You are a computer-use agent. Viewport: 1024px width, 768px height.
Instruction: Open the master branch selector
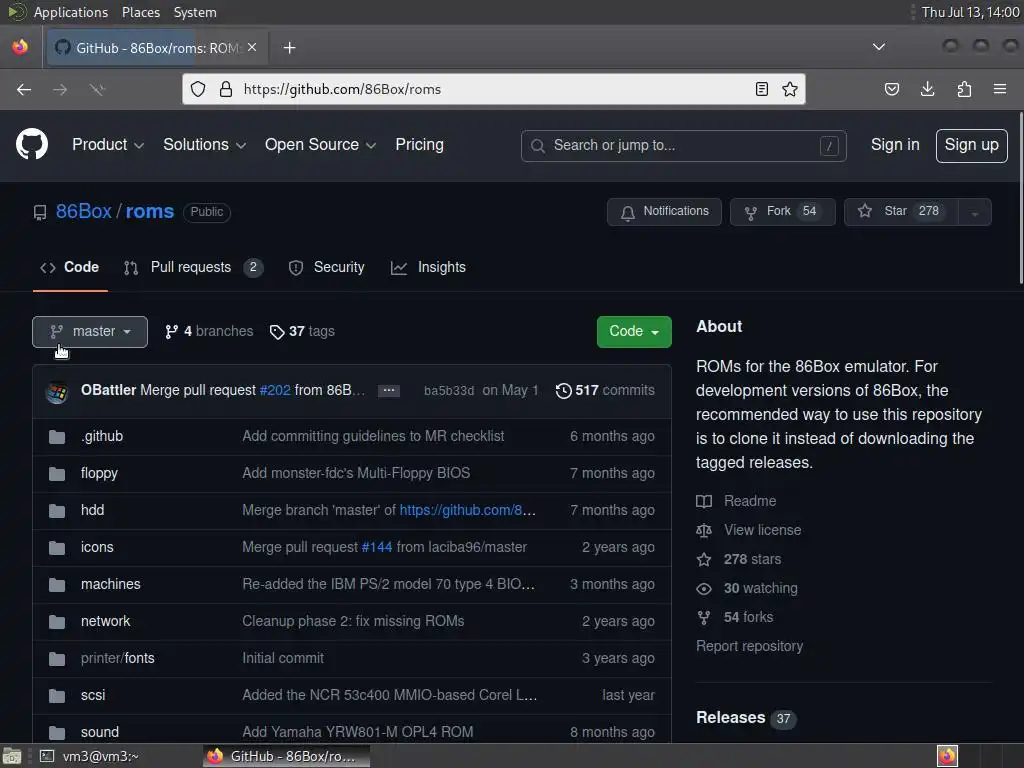coord(90,332)
